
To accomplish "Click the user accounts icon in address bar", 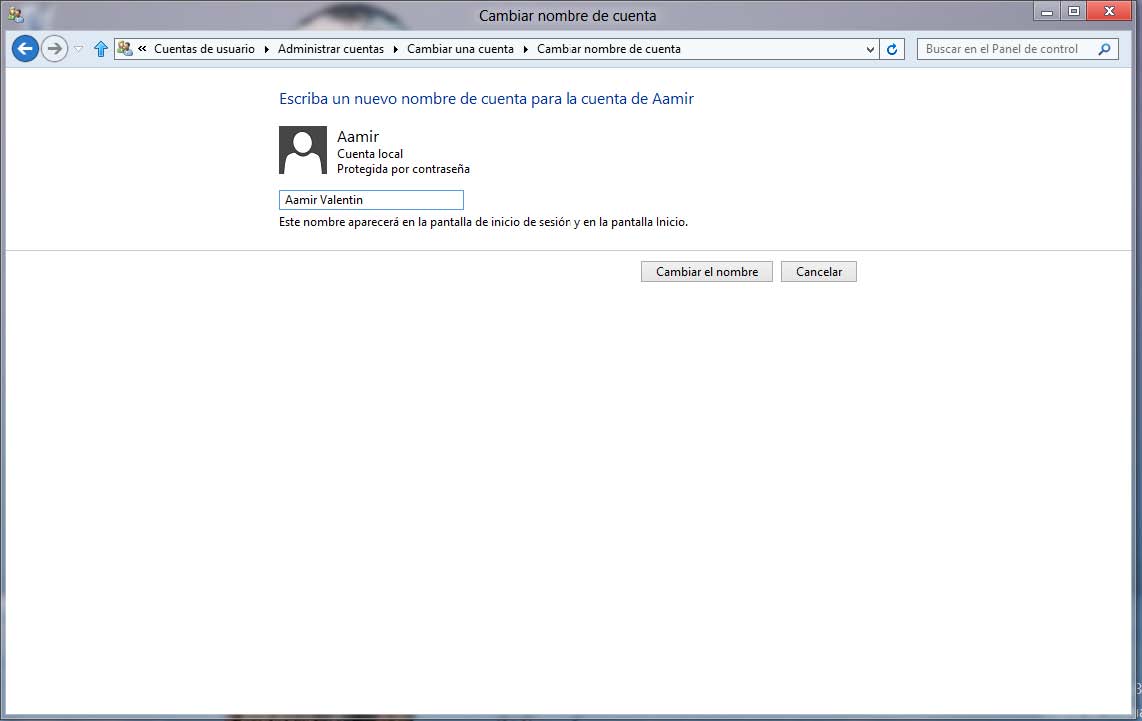I will (x=125, y=48).
